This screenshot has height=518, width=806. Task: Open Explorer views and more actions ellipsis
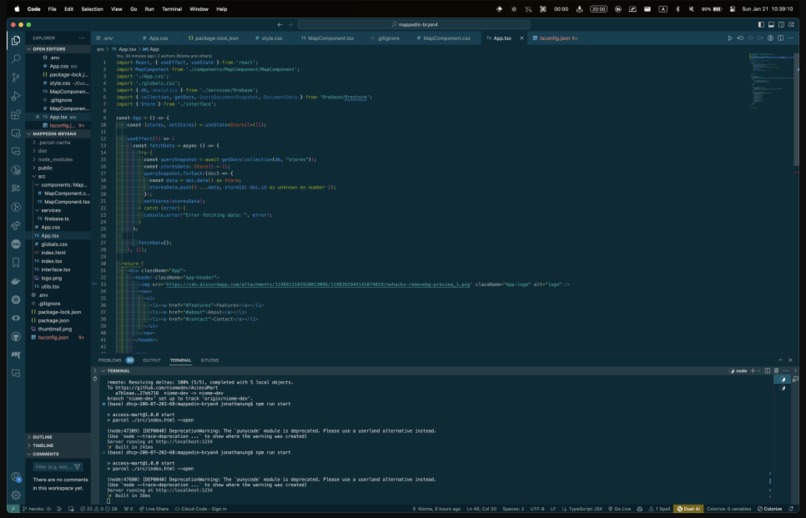tap(82, 38)
